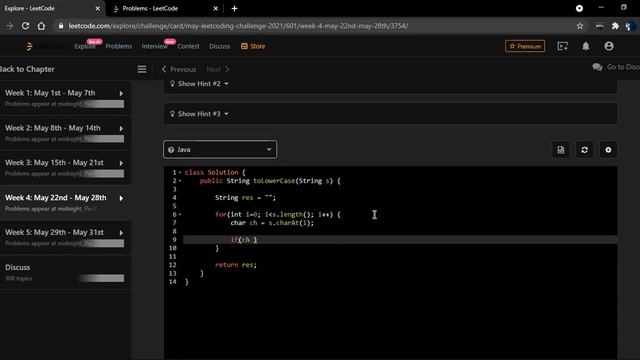The image size is (640, 360).
Task: Click the Premium button
Action: point(524,46)
